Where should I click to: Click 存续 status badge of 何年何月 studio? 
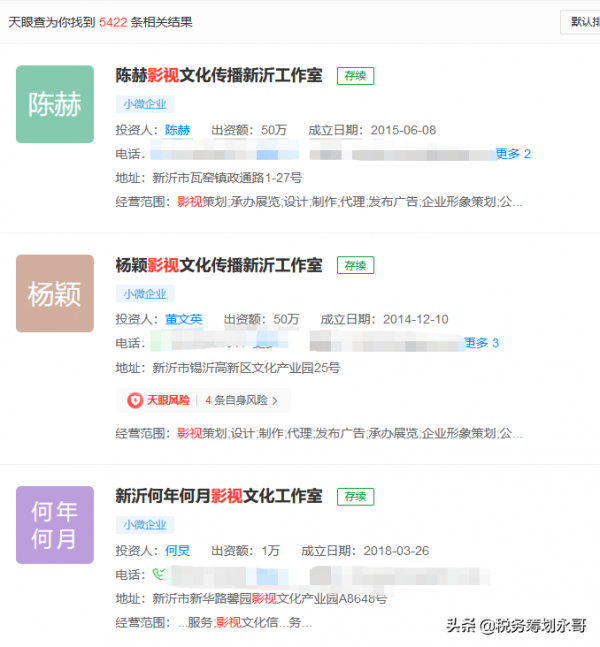tap(355, 496)
